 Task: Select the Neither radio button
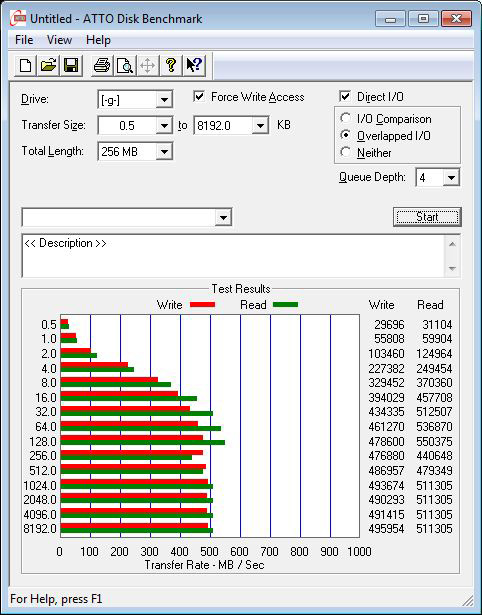click(x=346, y=152)
